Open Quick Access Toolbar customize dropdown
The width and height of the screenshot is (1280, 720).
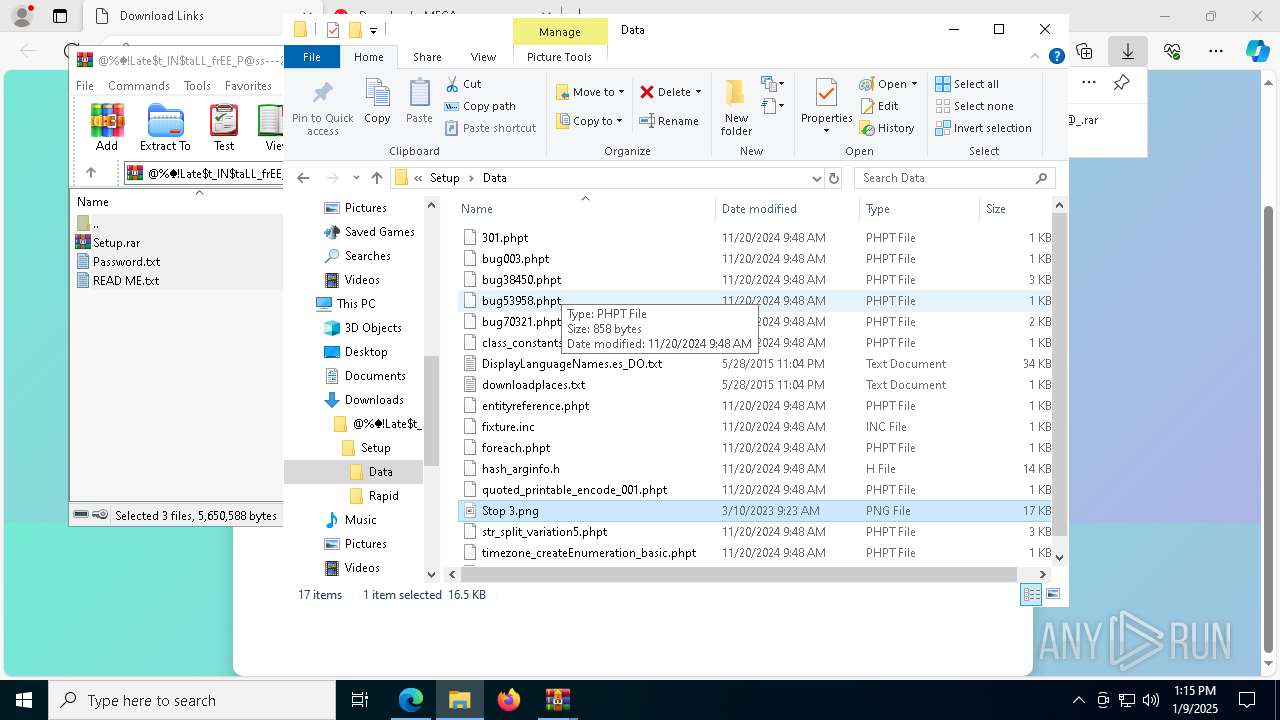pos(373,30)
